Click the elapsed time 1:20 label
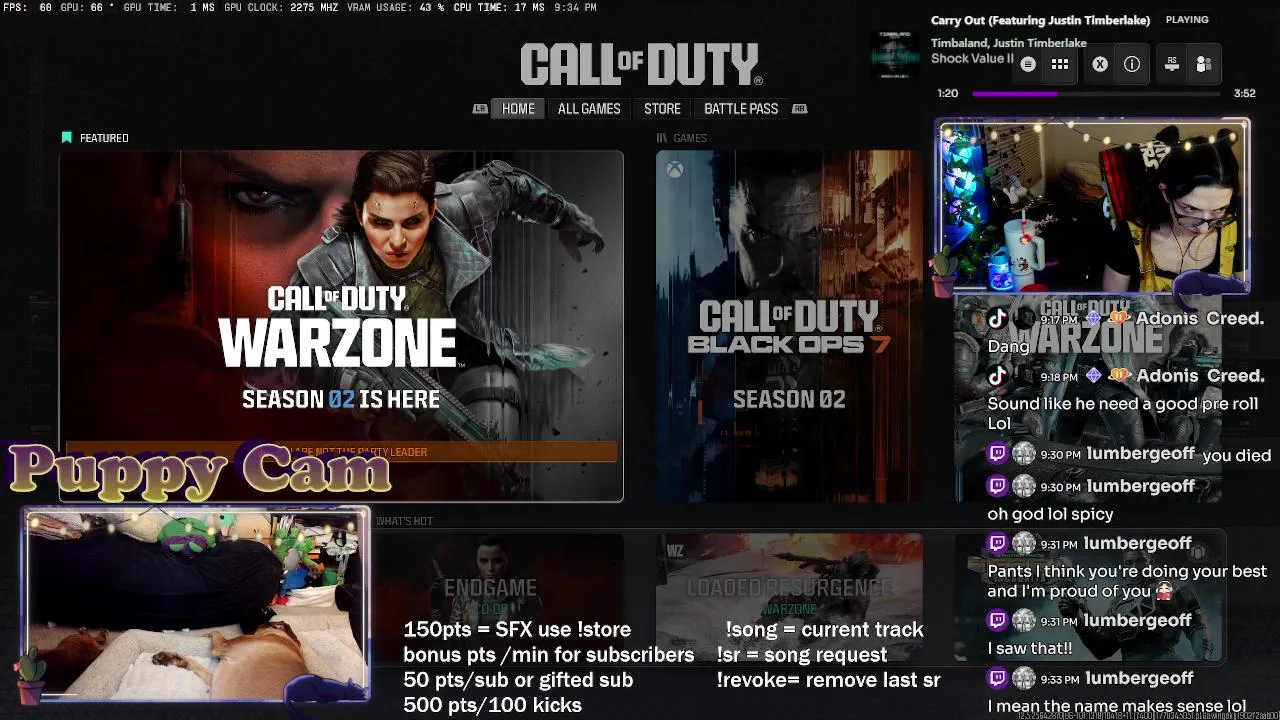This screenshot has height=720, width=1280. tap(947, 93)
